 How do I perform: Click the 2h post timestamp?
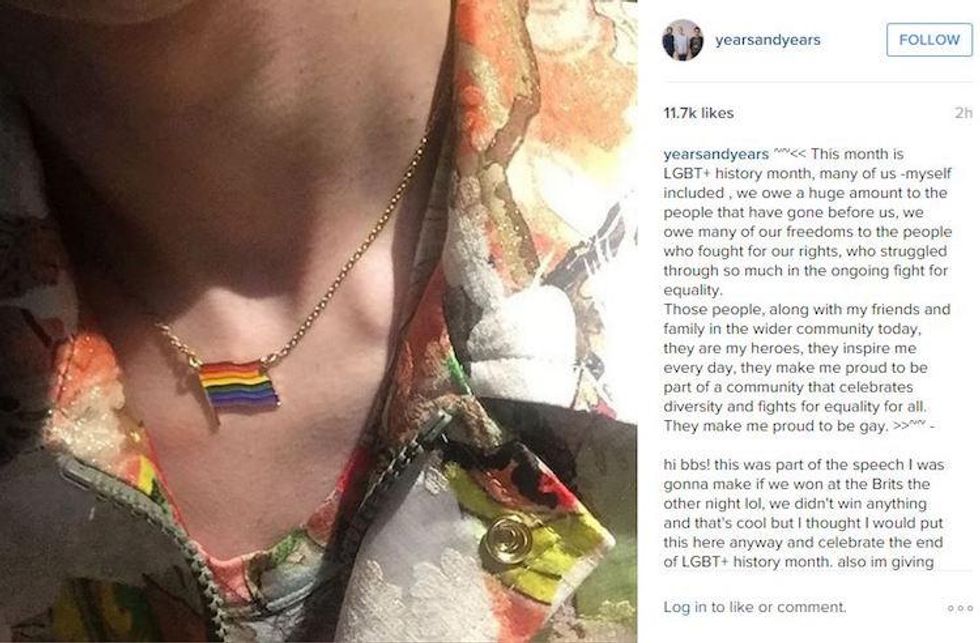point(964,113)
